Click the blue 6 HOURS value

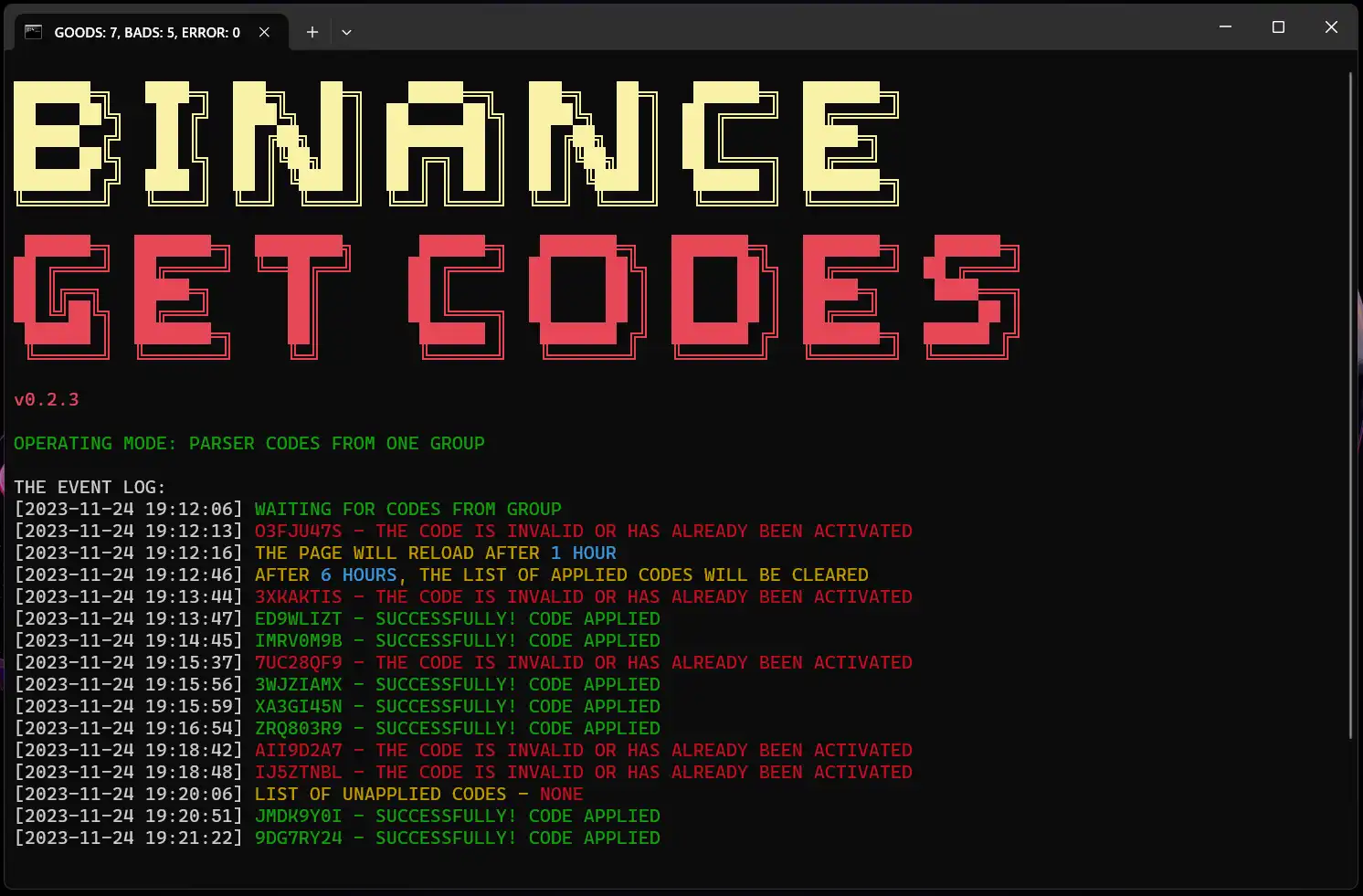pos(359,574)
